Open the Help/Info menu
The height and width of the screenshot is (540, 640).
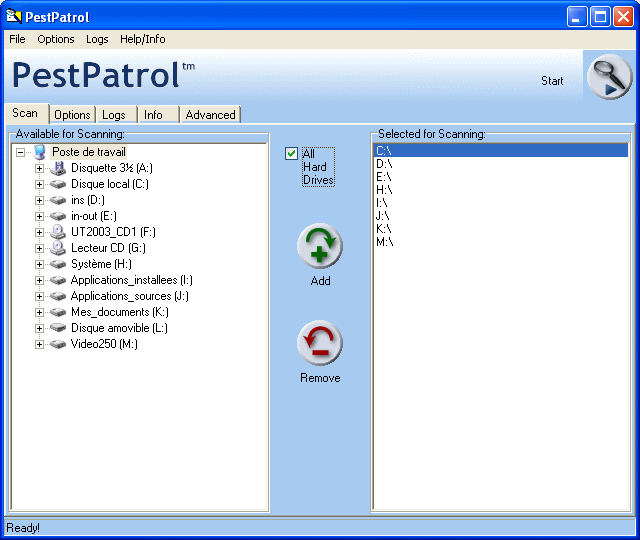pyautogui.click(x=142, y=39)
